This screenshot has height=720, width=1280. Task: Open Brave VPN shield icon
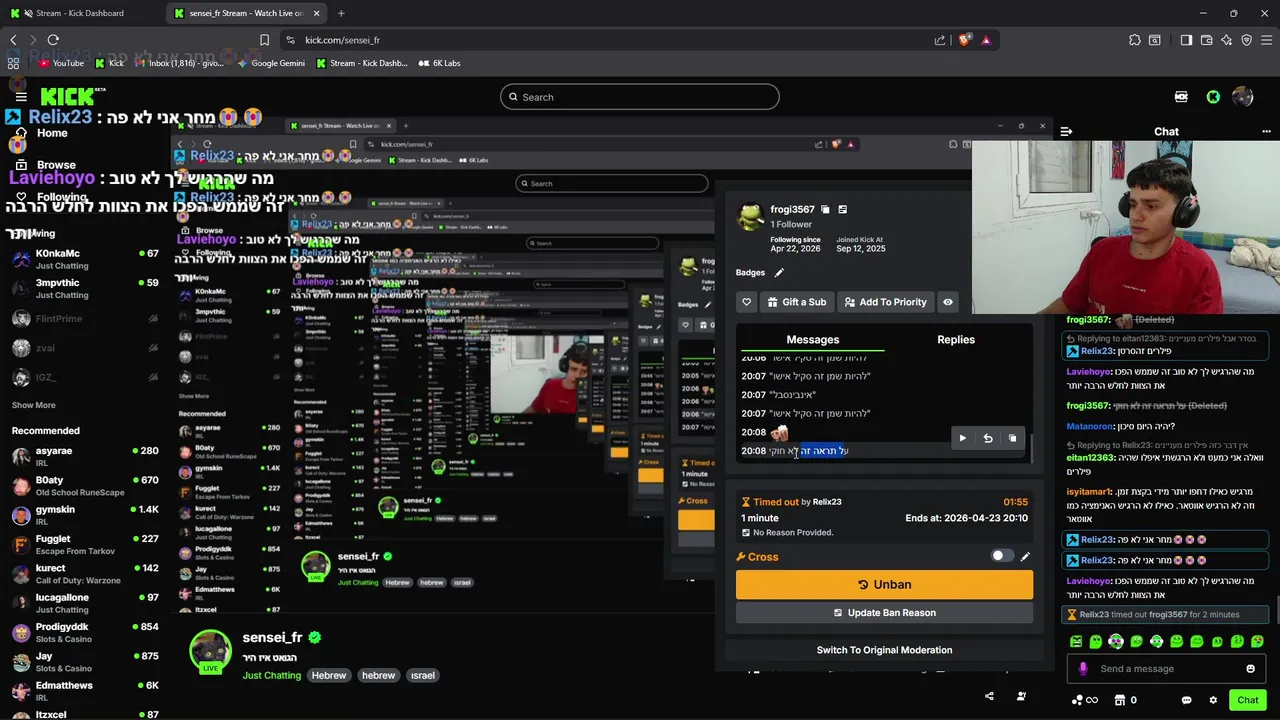[x=1246, y=40]
